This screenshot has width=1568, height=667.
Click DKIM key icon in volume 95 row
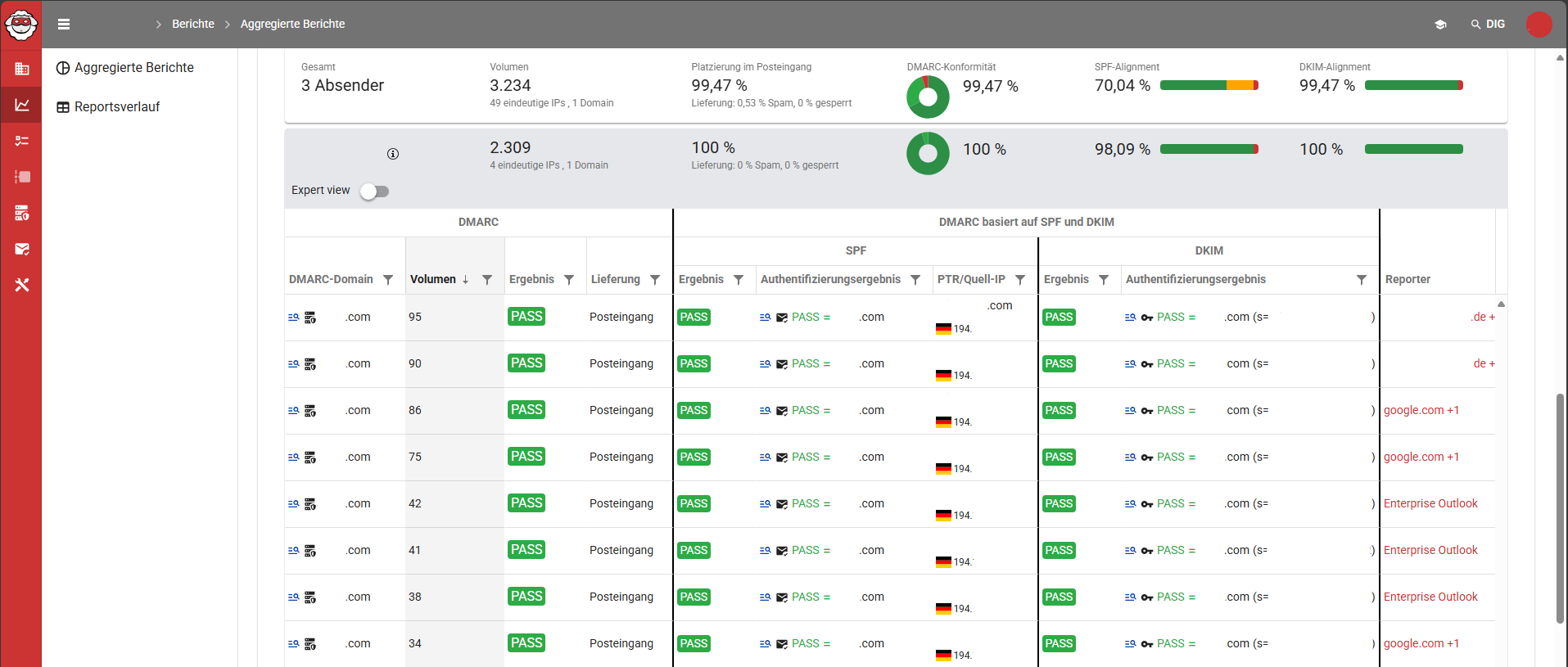pyautogui.click(x=1147, y=318)
